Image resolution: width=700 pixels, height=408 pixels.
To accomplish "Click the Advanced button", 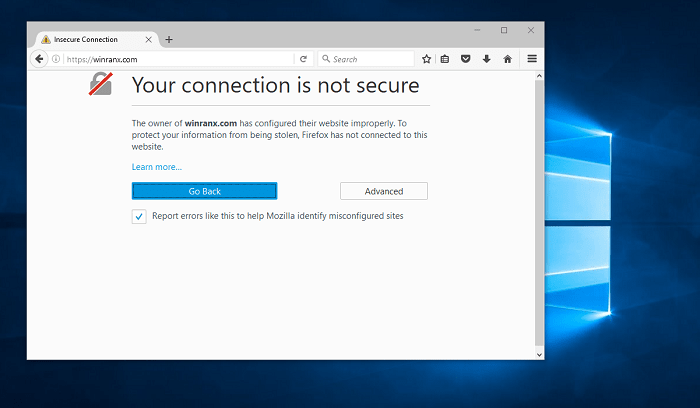I will 384,191.
